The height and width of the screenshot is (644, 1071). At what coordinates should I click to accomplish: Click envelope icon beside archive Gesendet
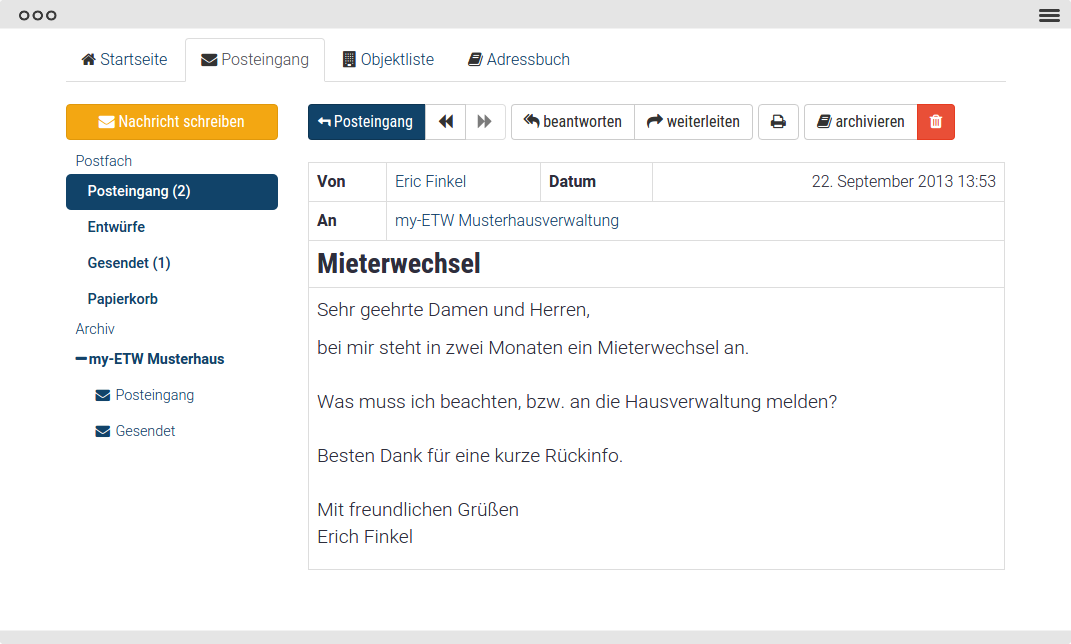tap(102, 432)
